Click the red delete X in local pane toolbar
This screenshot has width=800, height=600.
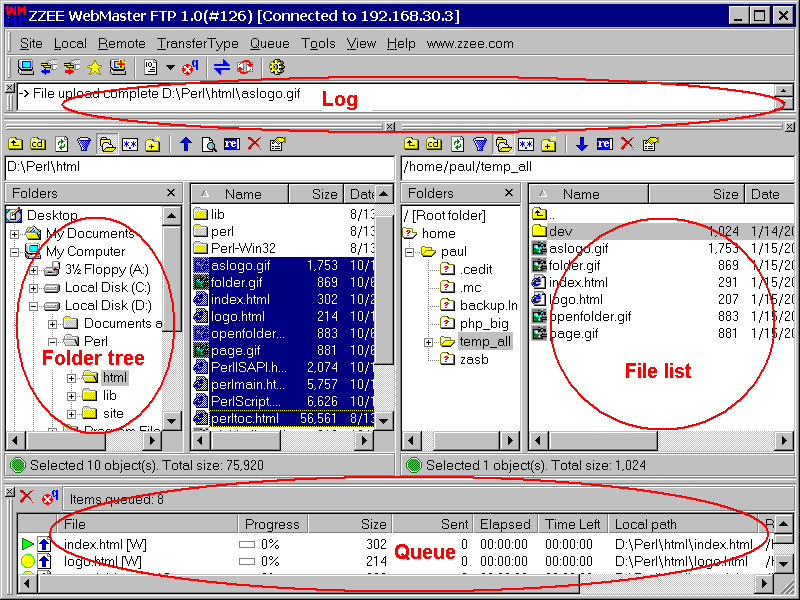(x=254, y=144)
